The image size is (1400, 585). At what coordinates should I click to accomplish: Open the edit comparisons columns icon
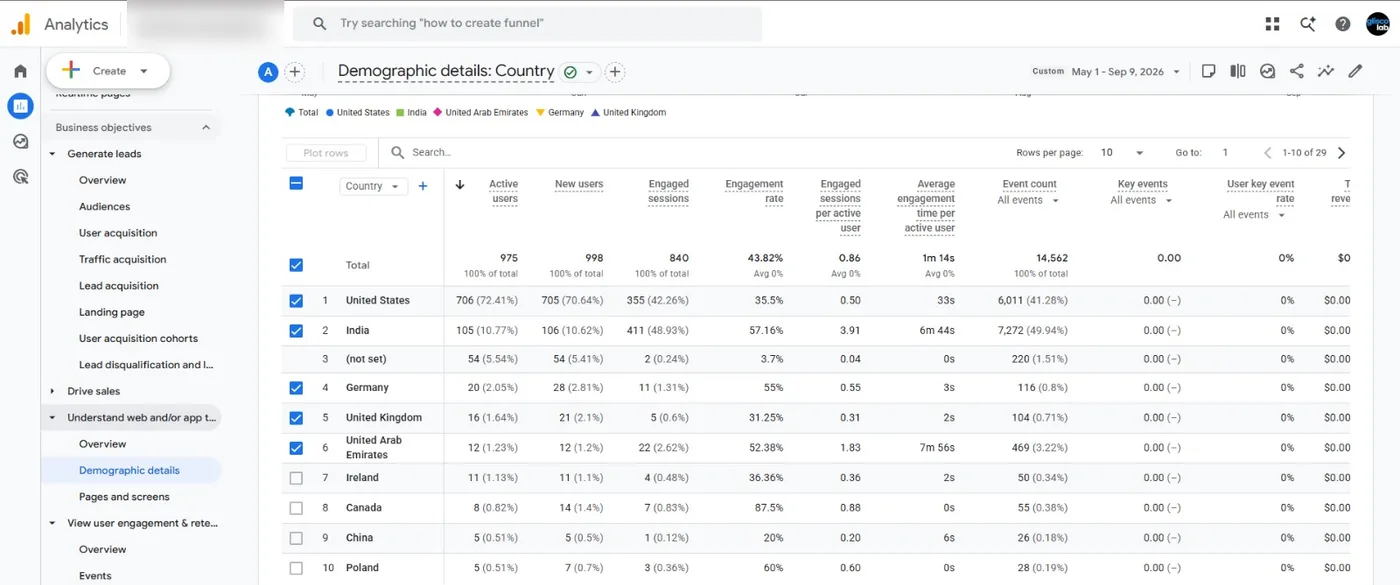(x=1238, y=71)
